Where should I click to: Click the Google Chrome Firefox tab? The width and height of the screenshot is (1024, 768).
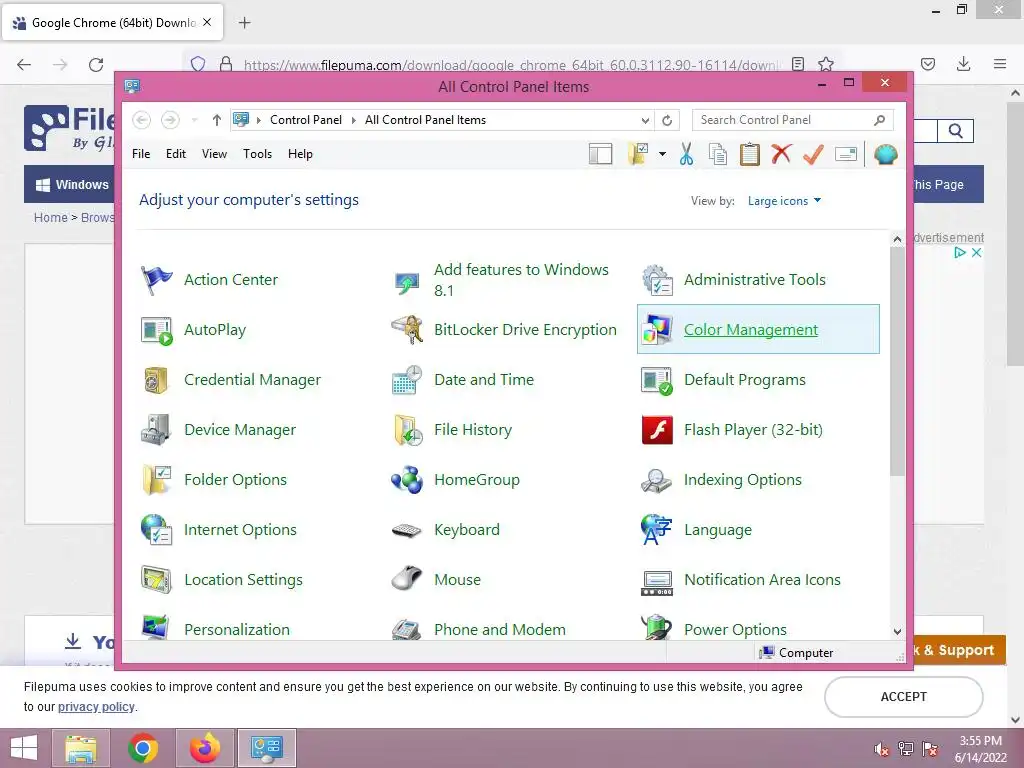(112, 23)
